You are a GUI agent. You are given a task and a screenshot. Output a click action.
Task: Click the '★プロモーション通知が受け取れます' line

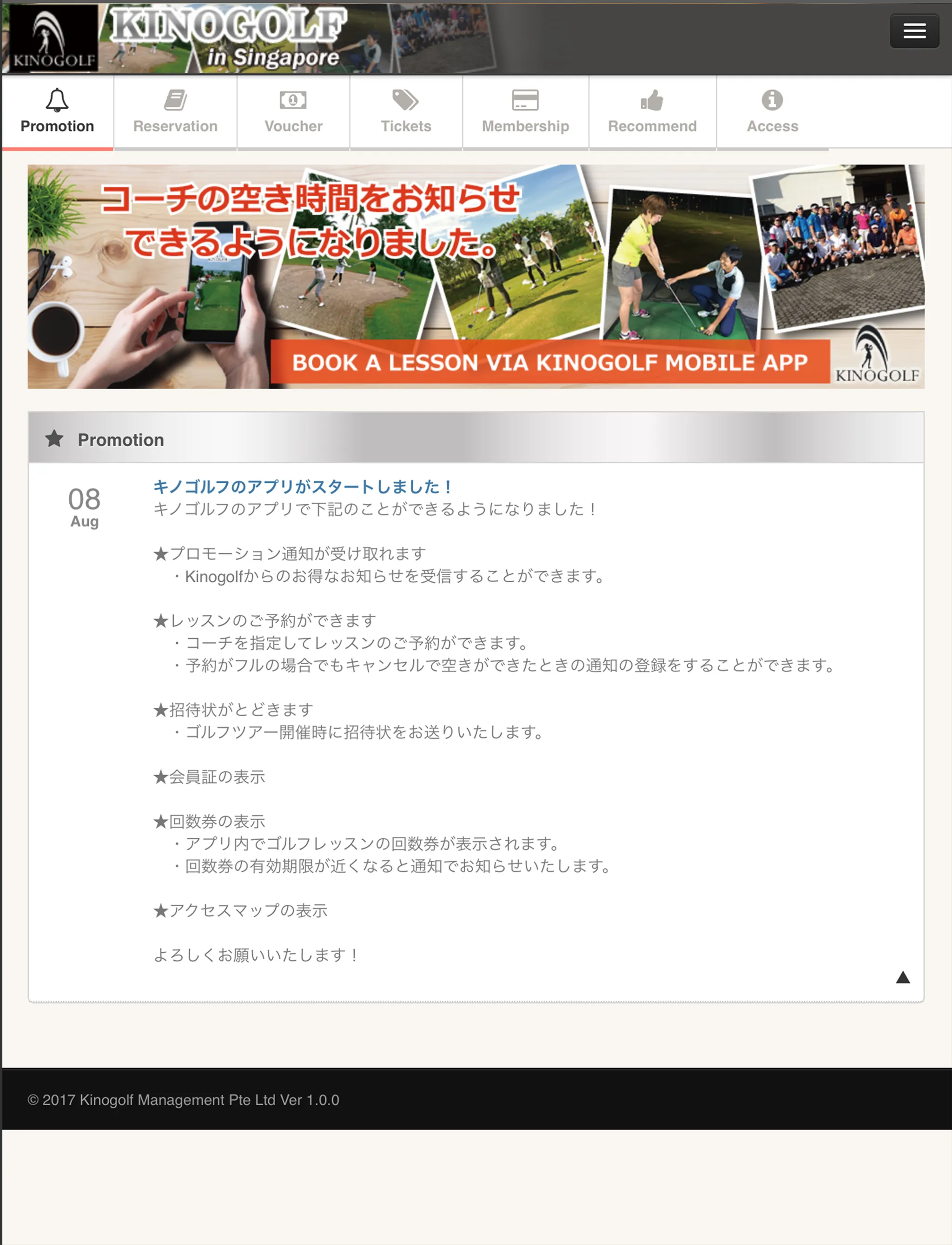click(x=290, y=553)
